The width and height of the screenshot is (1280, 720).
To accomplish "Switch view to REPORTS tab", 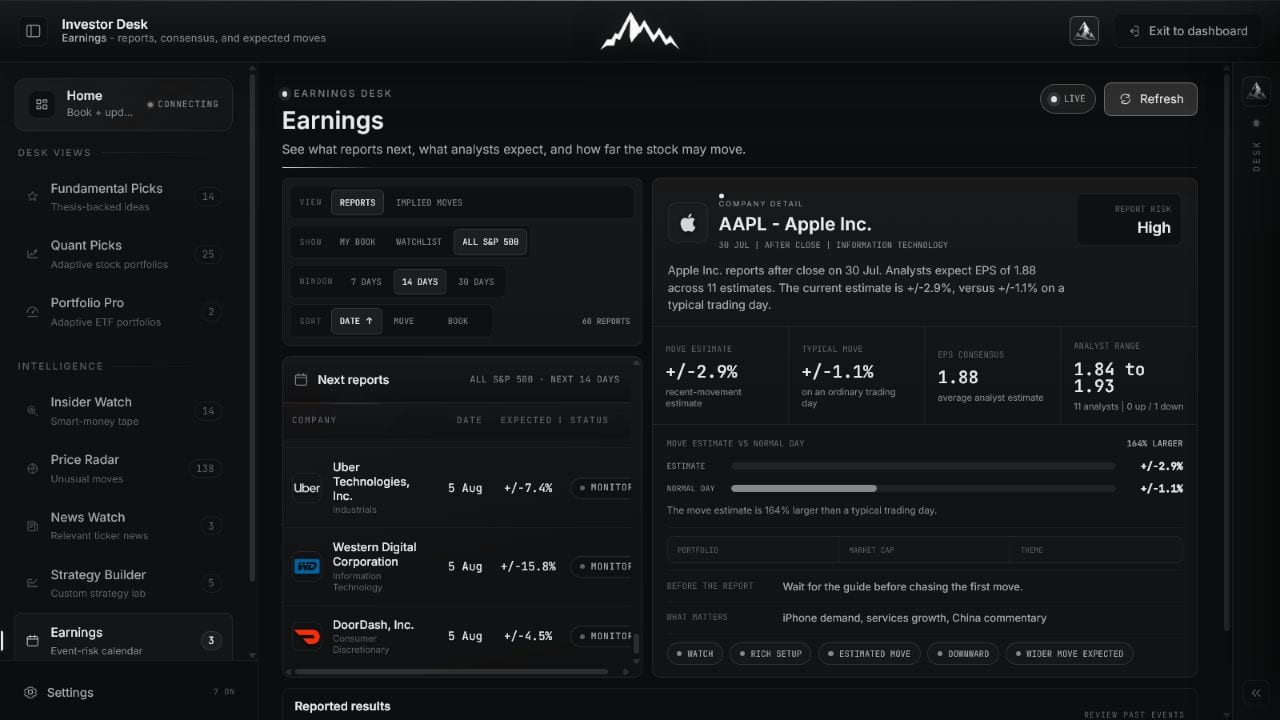I will tap(357, 202).
